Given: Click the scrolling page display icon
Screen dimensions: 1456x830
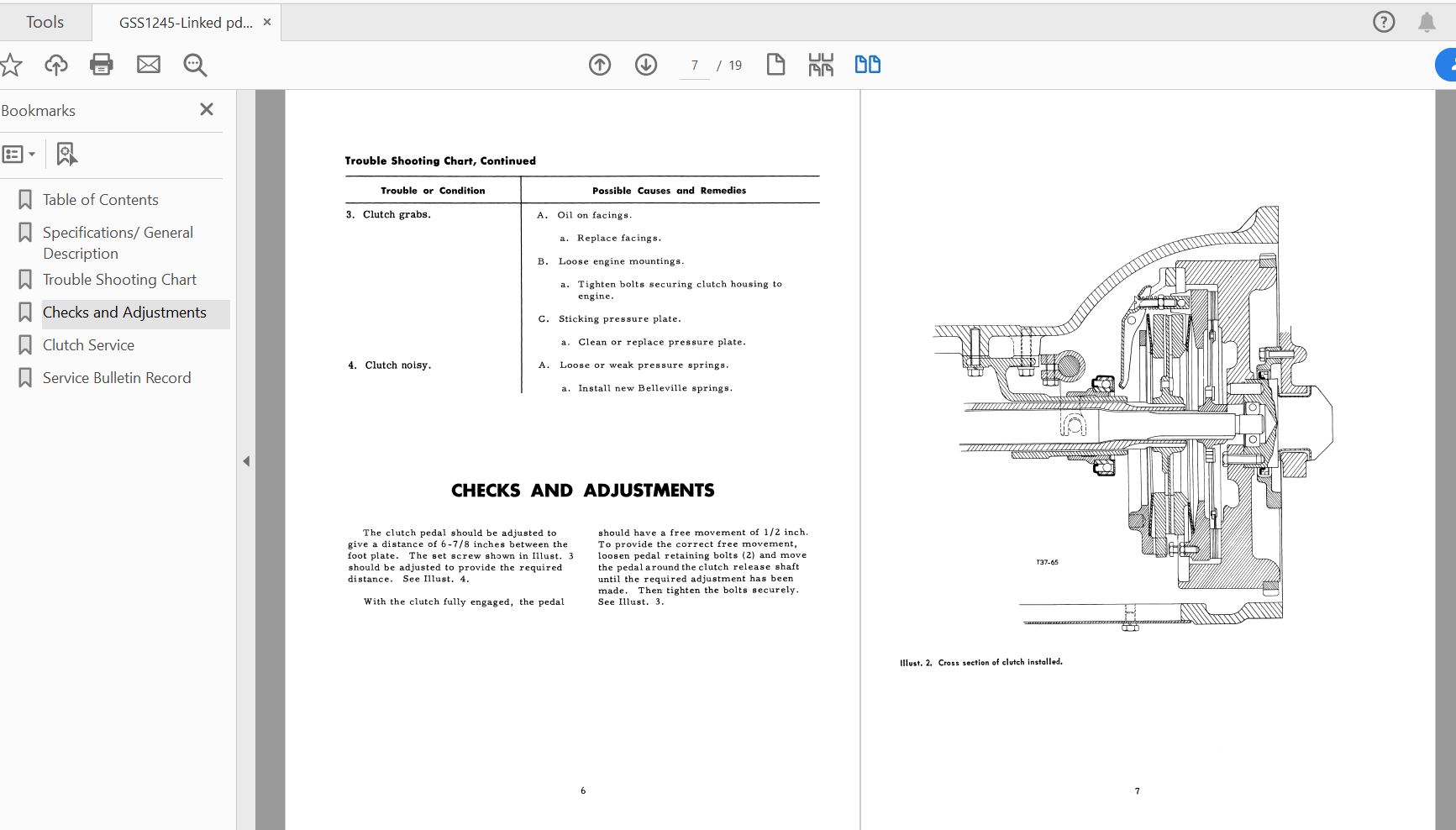Looking at the screenshot, I should 821,65.
